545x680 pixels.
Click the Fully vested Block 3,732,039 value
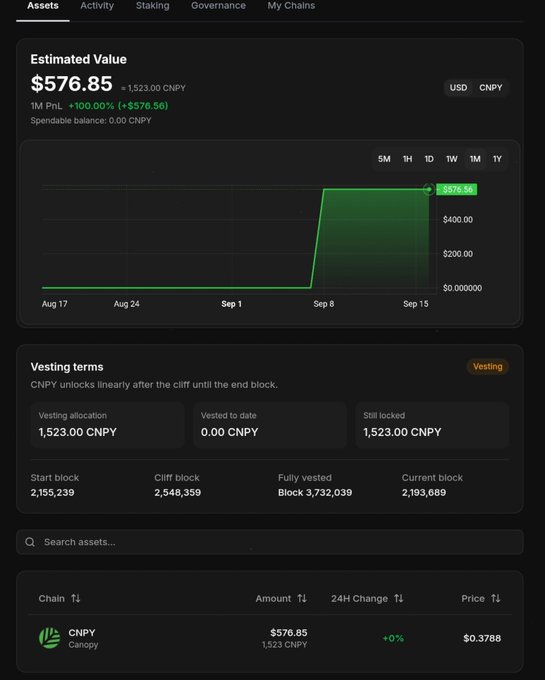[x=315, y=493]
